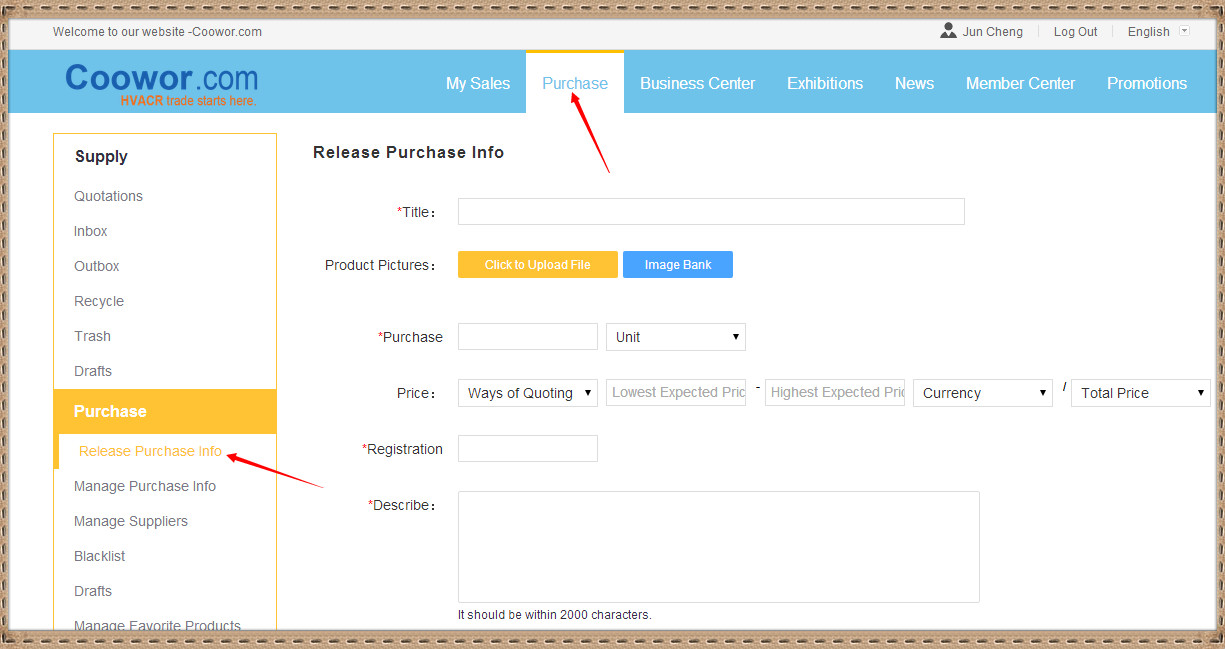Select the Currency dropdown
The height and width of the screenshot is (649, 1225).
(983, 393)
